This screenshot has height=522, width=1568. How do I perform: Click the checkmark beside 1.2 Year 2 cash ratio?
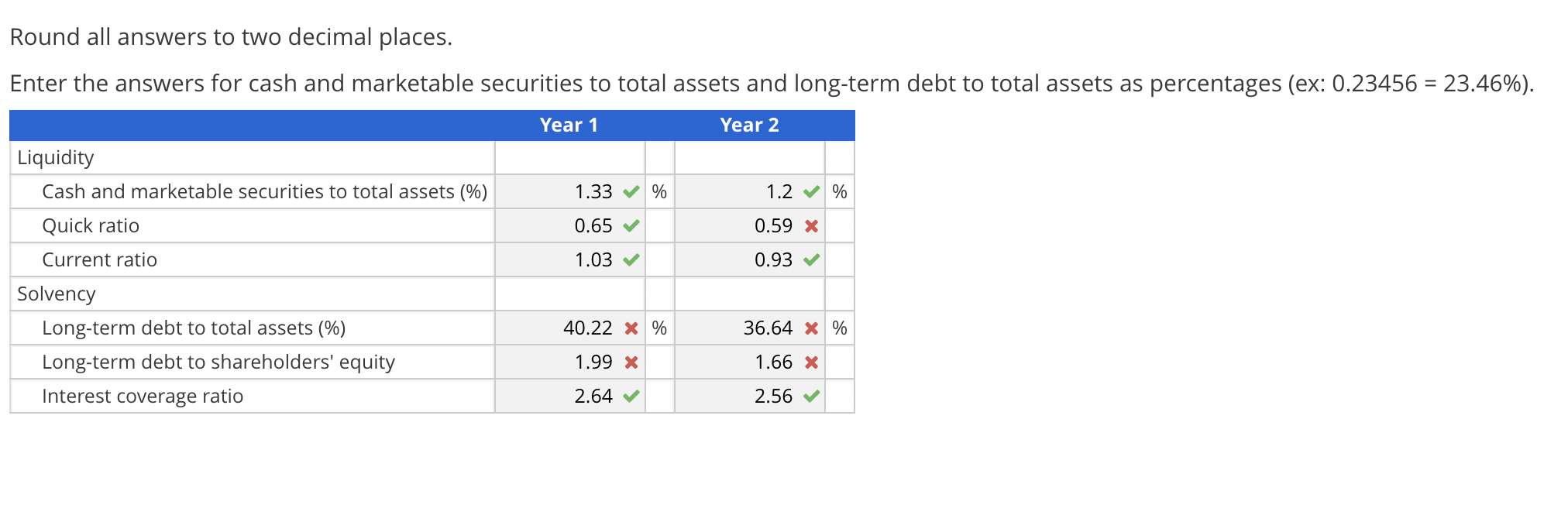point(810,191)
